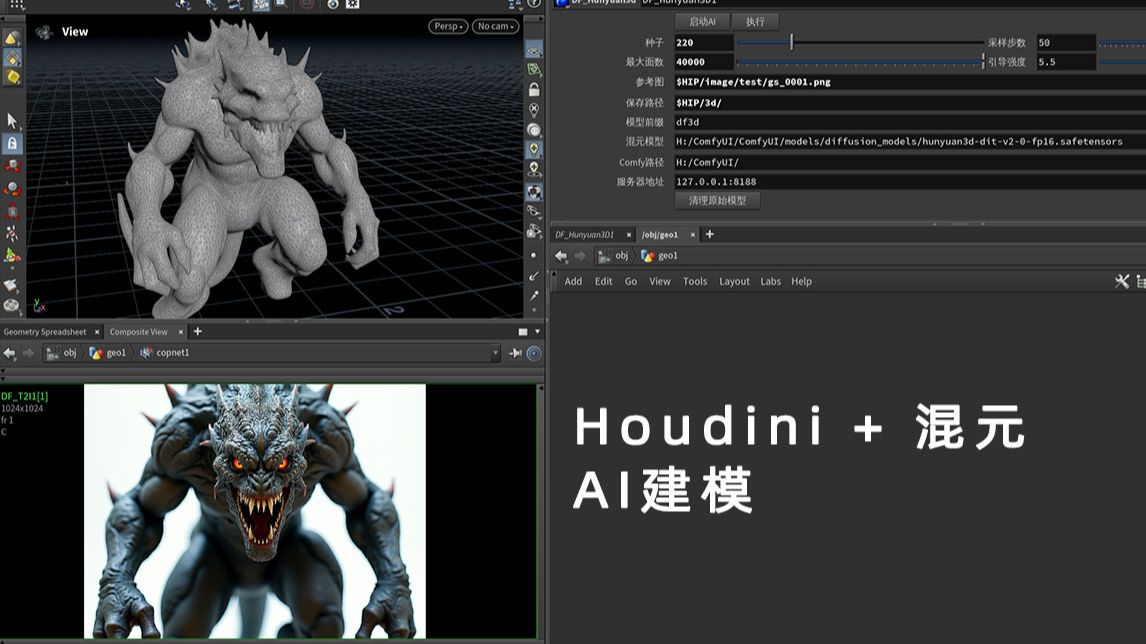Click the 启动AI button
Screen dimensions: 1146x644
[702, 22]
